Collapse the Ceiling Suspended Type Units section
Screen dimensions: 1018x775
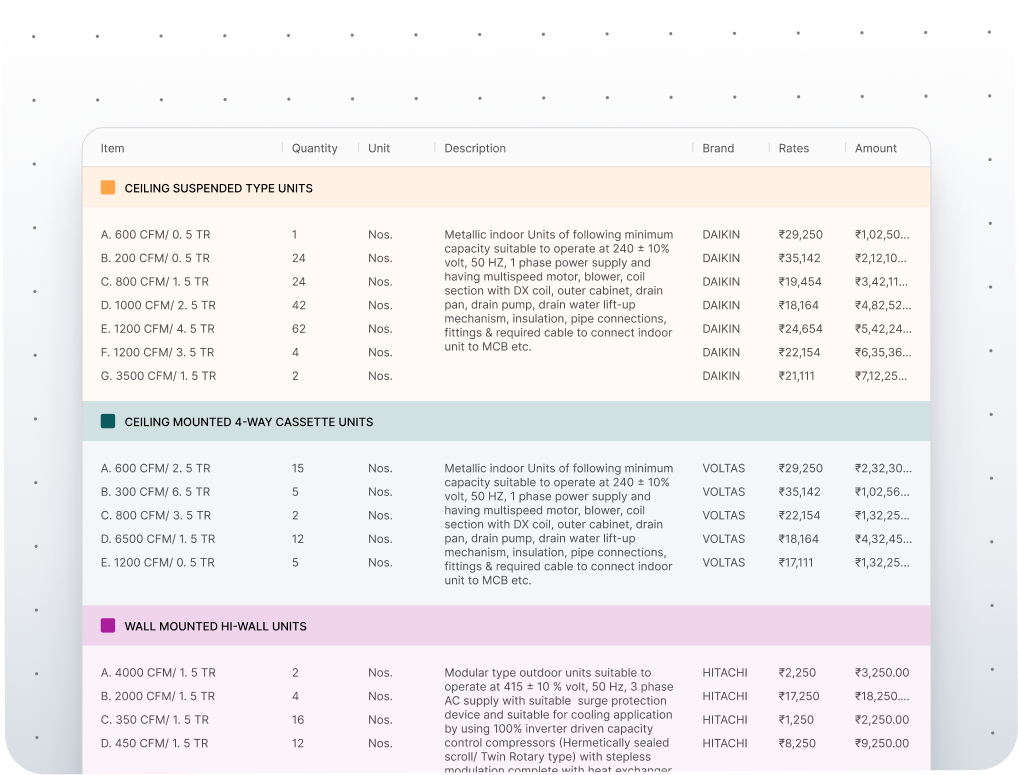tap(218, 188)
